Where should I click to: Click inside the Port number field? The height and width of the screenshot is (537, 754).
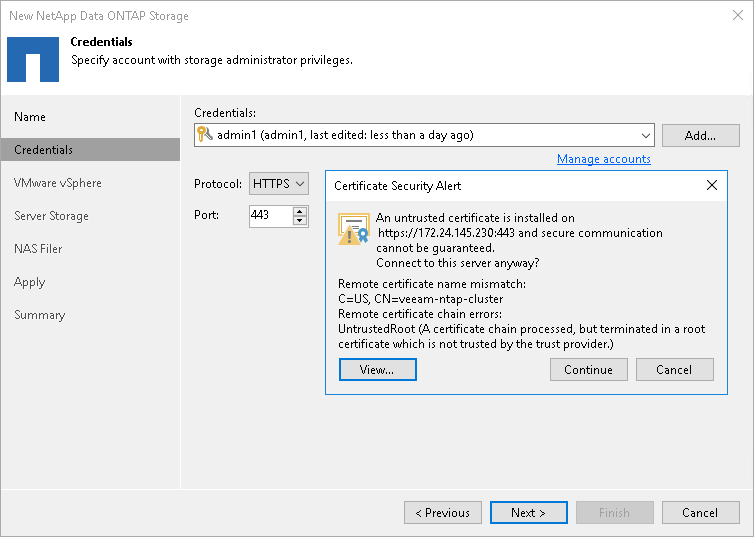click(270, 215)
